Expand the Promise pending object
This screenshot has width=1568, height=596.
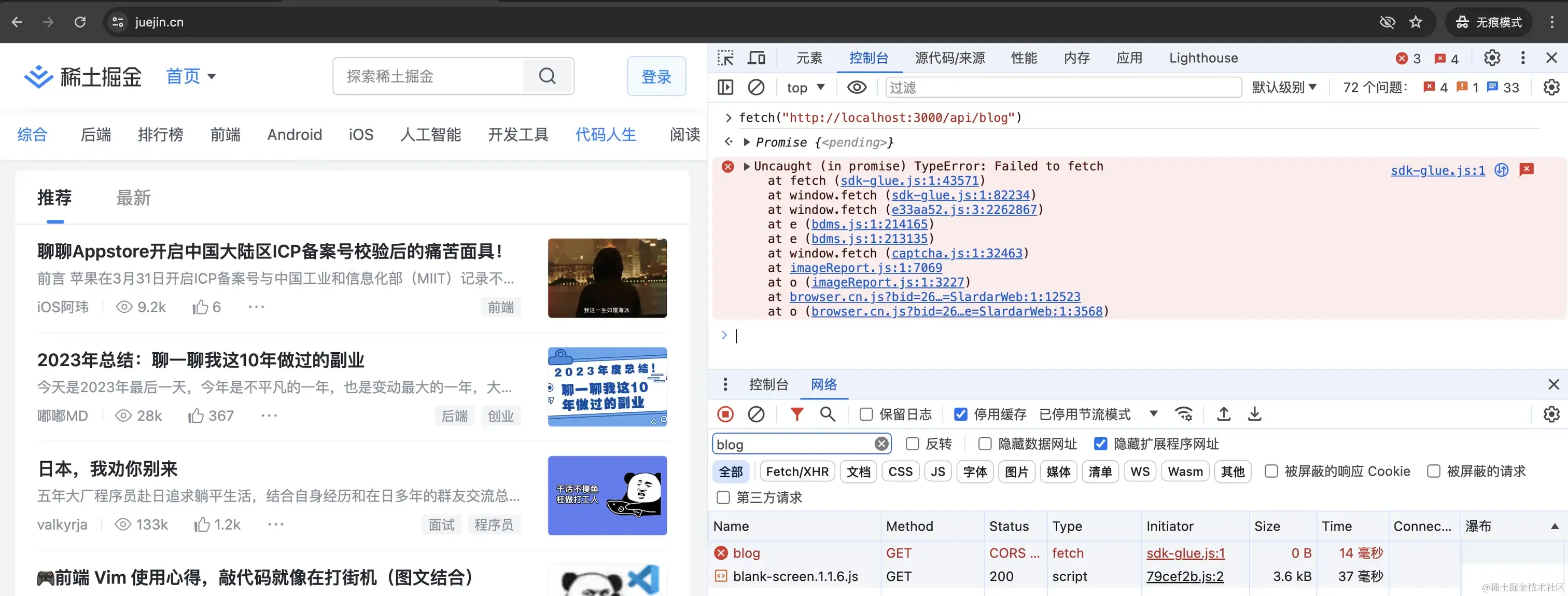(x=747, y=142)
